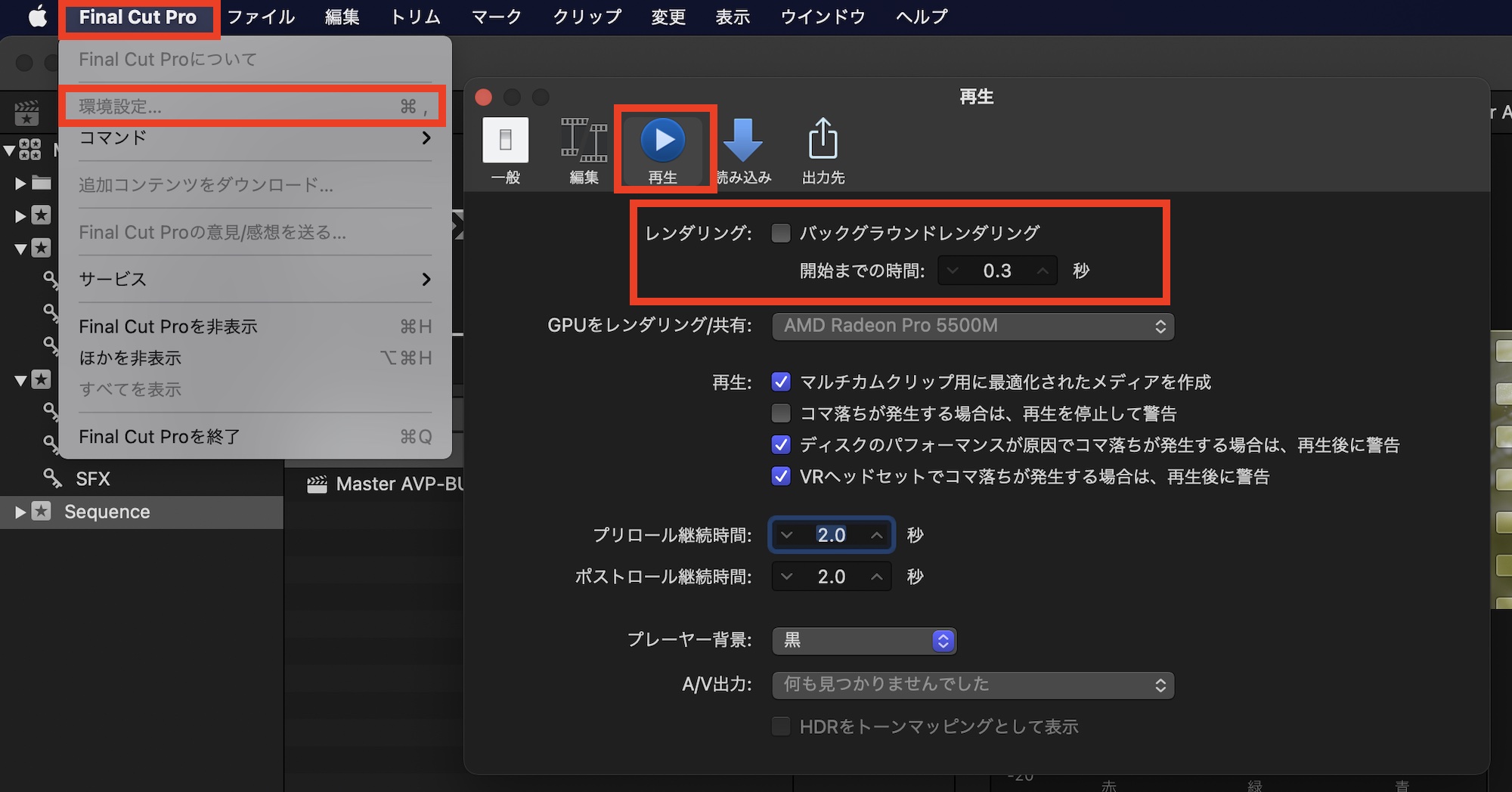Decrease the ポストロール継続時間 value
The height and width of the screenshot is (792, 1512).
pyautogui.click(x=787, y=577)
